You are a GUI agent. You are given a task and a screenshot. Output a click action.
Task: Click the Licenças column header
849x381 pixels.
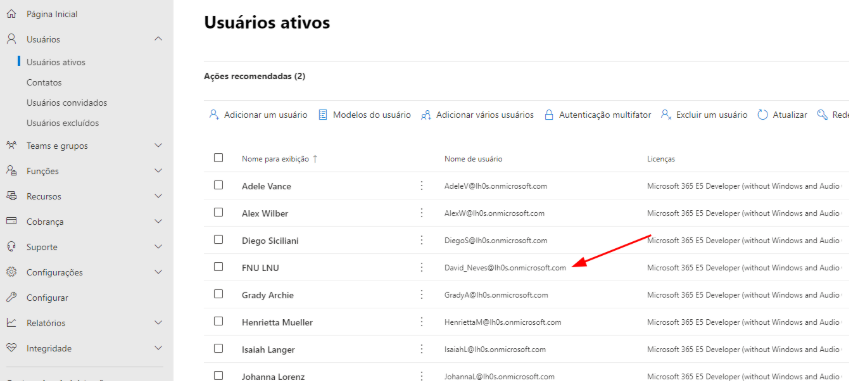point(661,159)
